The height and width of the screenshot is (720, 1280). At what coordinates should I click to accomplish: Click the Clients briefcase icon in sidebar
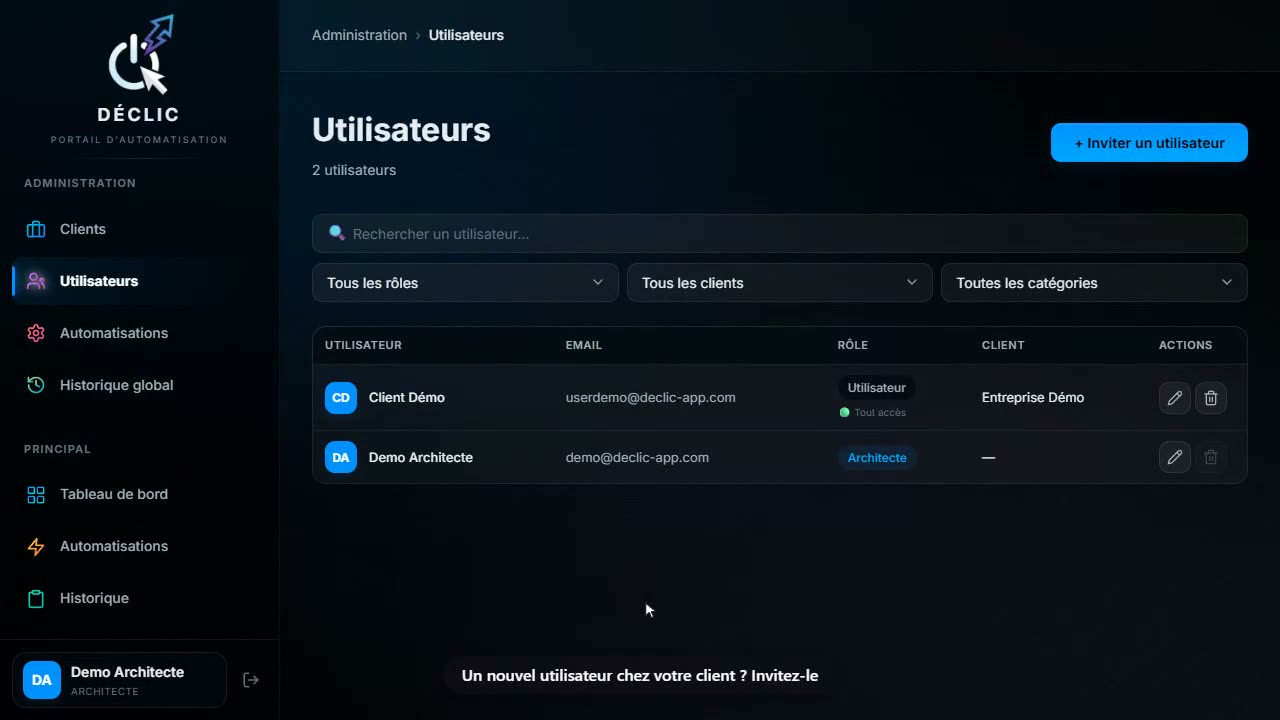36,229
